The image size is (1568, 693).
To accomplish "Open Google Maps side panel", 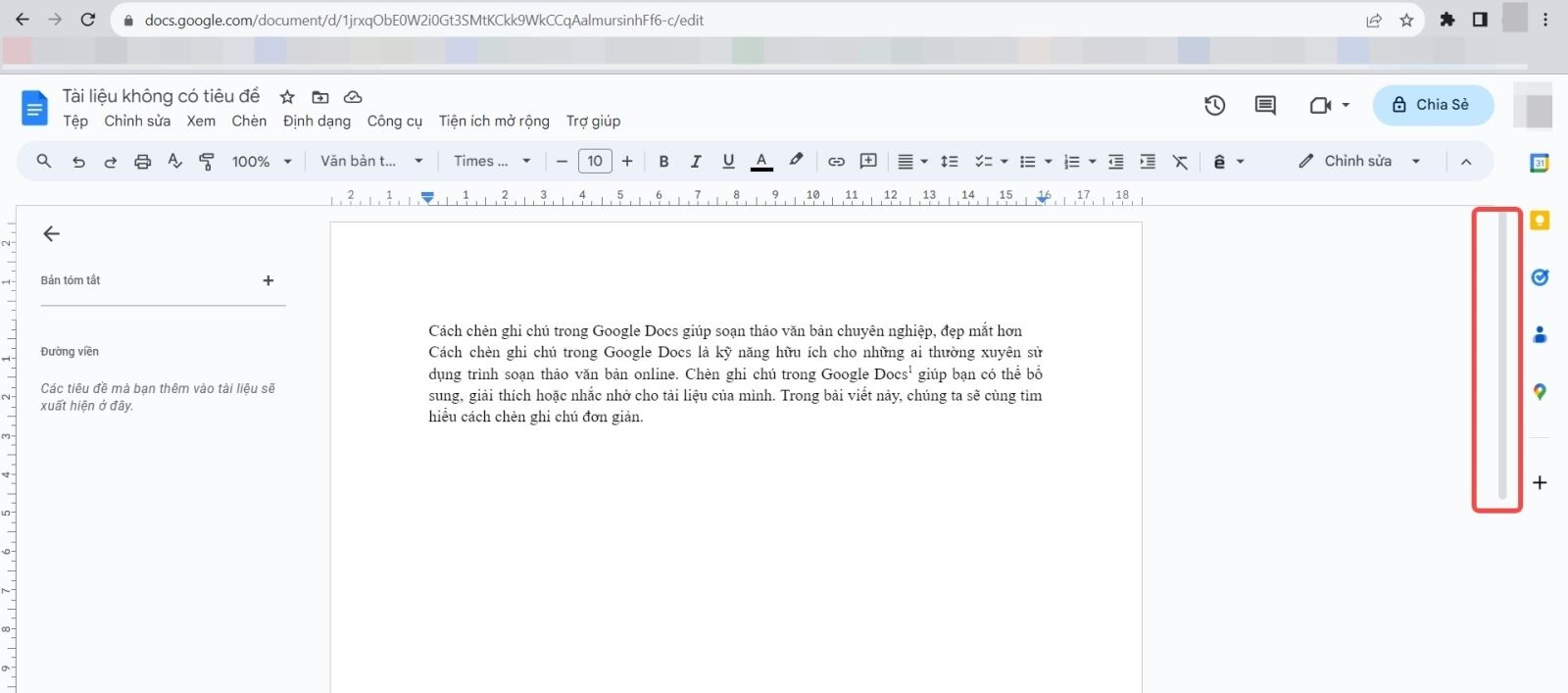I will (1540, 392).
